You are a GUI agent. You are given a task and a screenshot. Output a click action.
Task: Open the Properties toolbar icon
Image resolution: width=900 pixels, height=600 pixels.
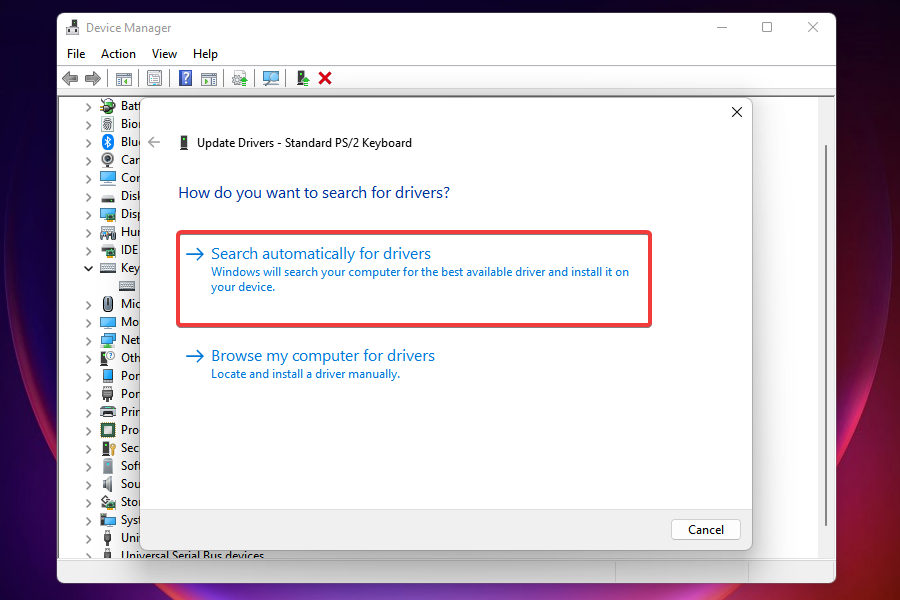click(x=155, y=78)
